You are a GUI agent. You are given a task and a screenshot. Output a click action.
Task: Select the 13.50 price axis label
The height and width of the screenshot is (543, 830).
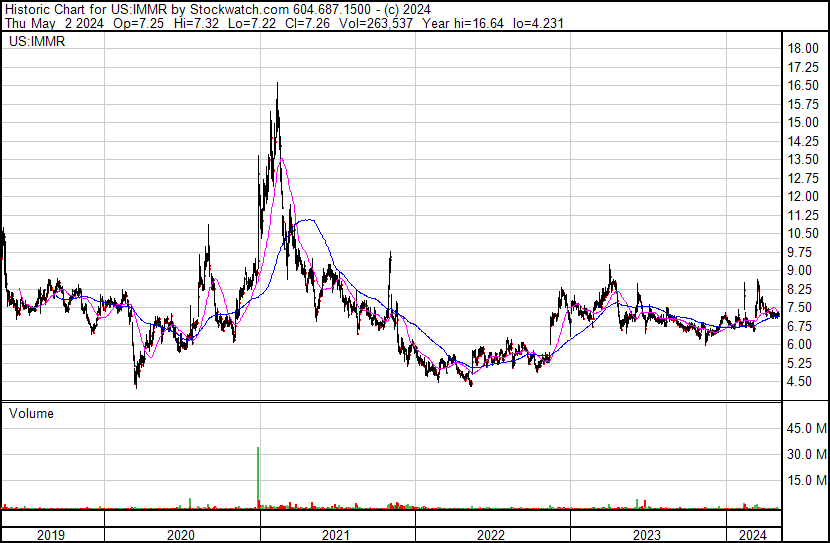coord(803,159)
